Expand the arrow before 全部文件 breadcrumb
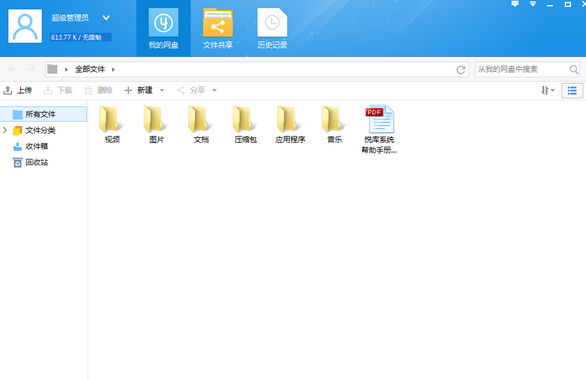 [x=66, y=69]
